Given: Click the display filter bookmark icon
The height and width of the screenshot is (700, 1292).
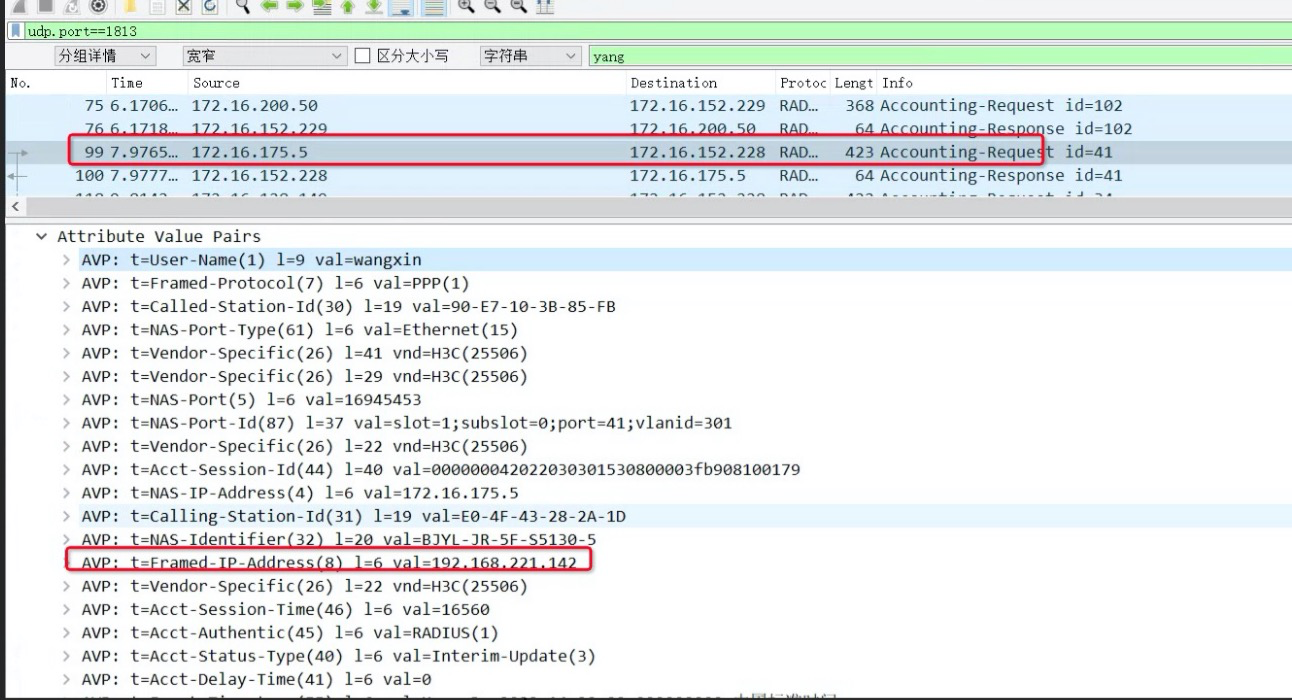Looking at the screenshot, I should 16,31.
